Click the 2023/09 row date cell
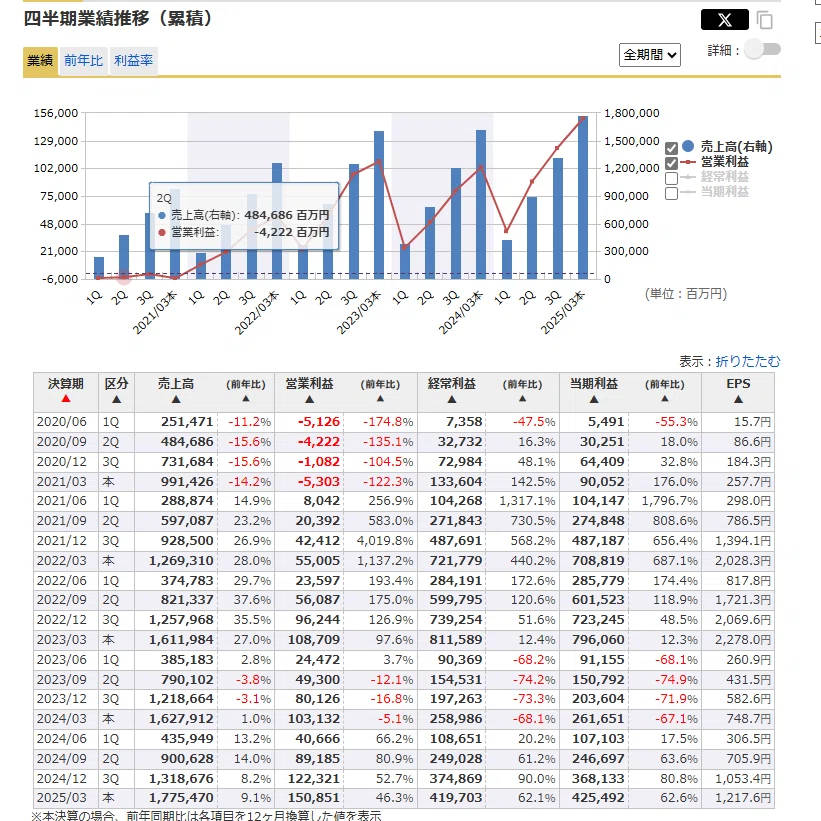The image size is (821, 821). pyautogui.click(x=66, y=680)
